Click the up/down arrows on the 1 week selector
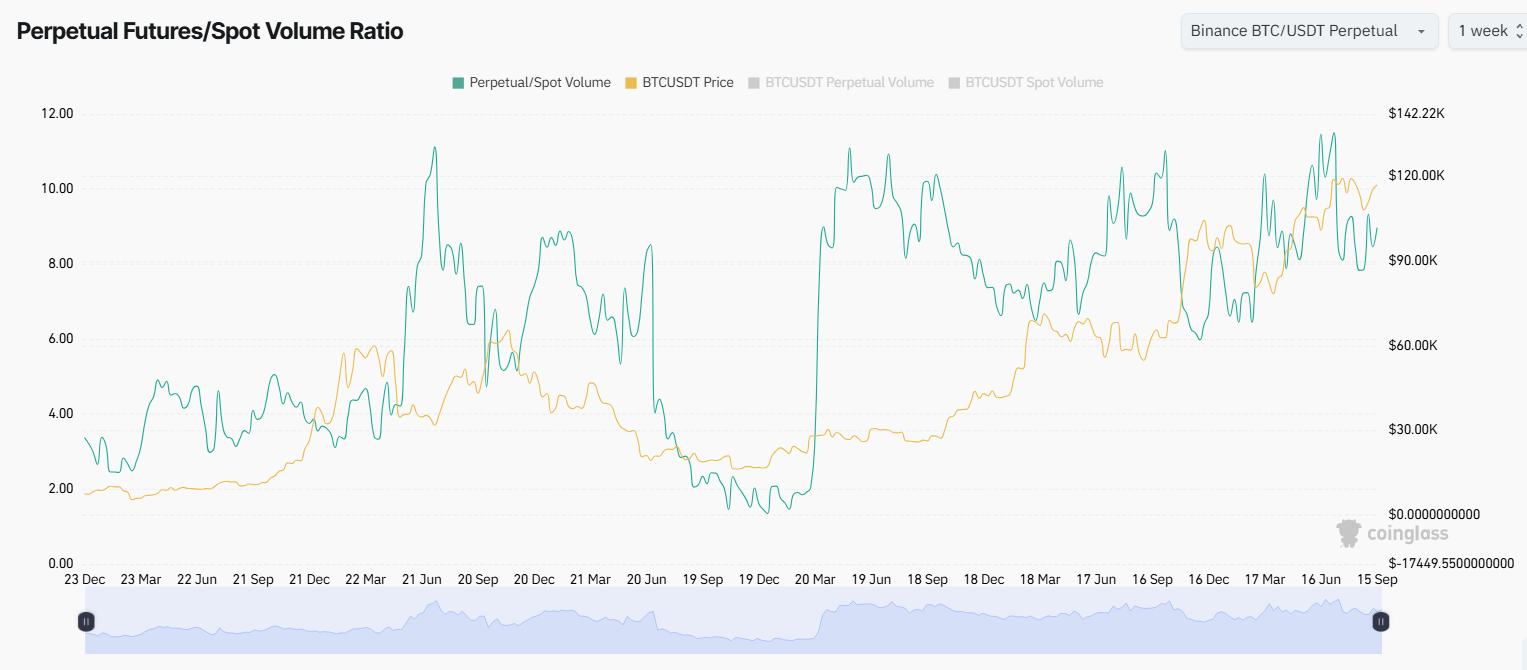The image size is (1527, 670). pos(1519,31)
